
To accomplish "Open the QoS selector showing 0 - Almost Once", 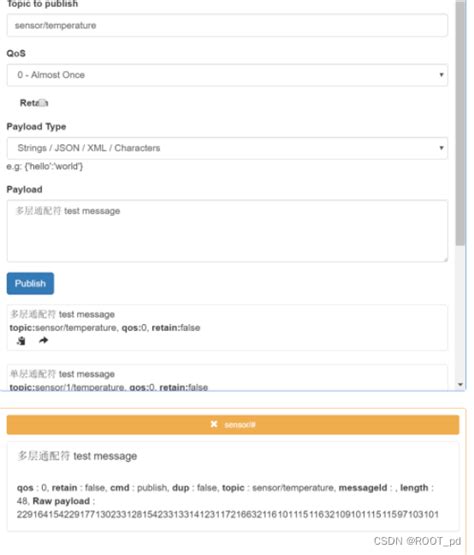I will point(227,75).
